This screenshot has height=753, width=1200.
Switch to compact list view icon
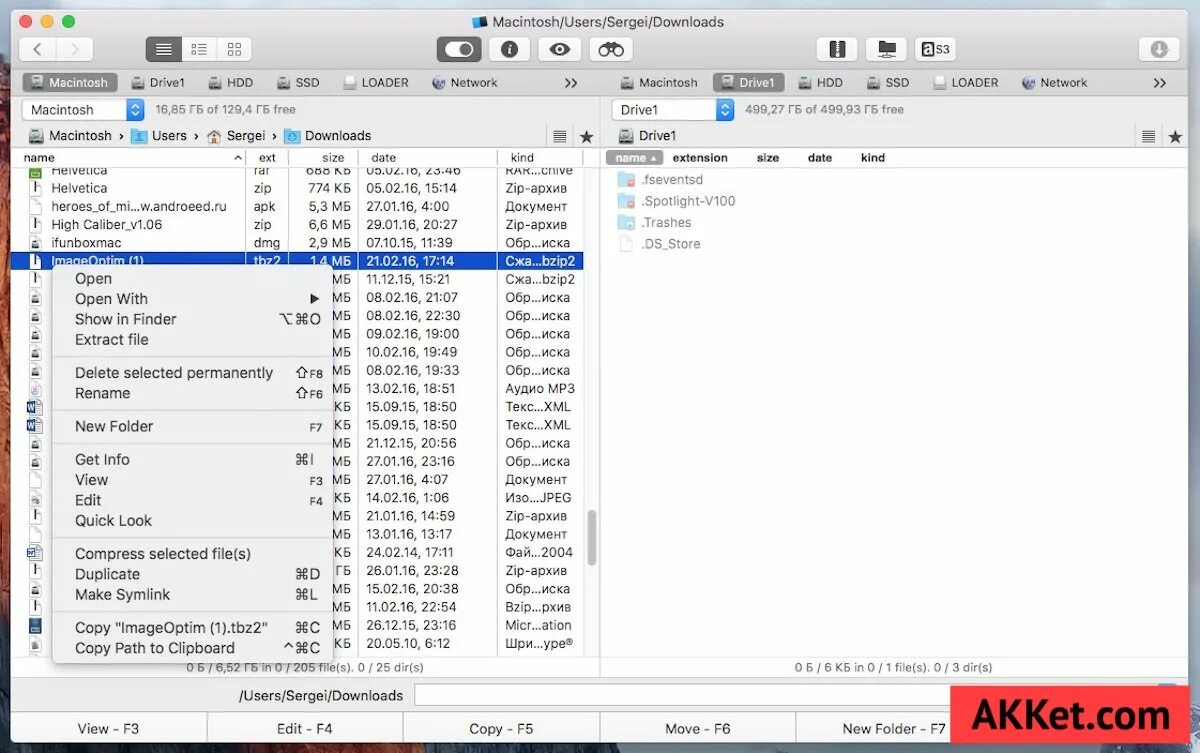(199, 48)
